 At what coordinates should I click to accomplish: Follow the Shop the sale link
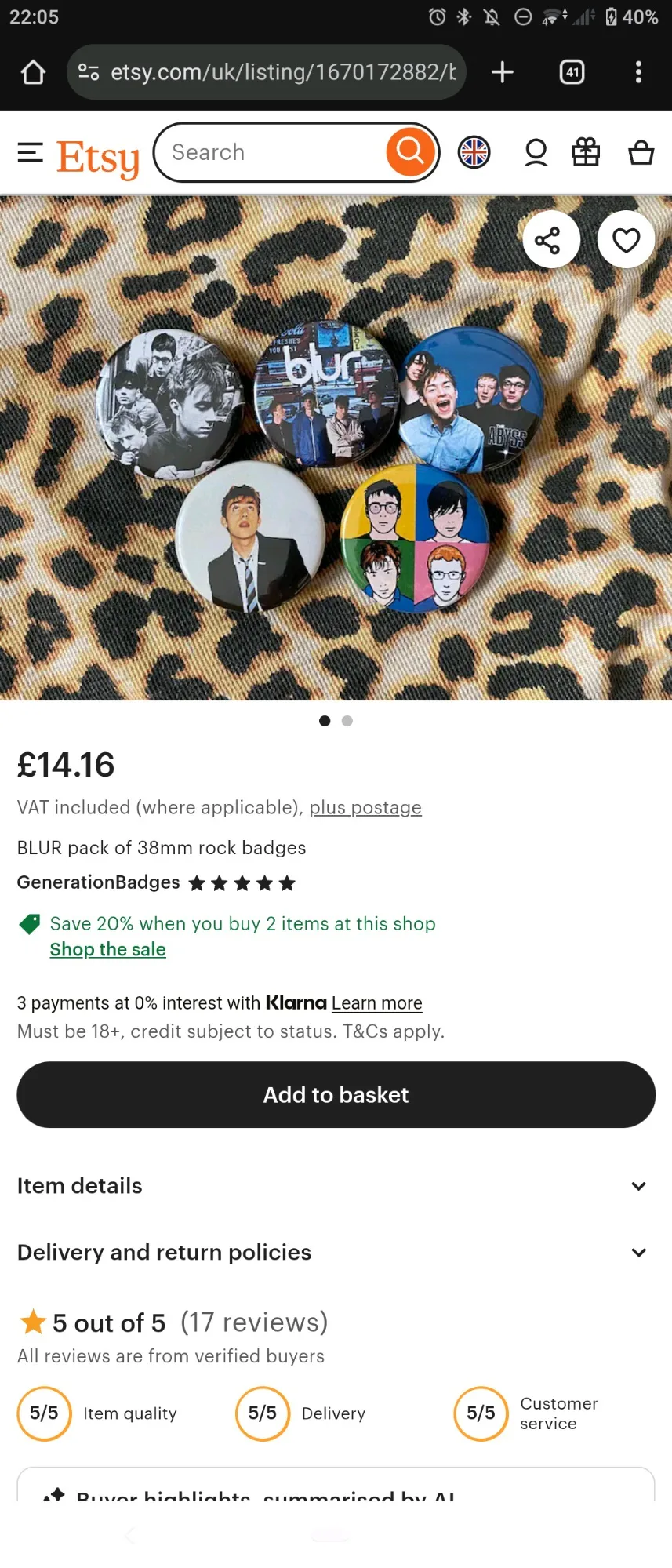tap(107, 949)
